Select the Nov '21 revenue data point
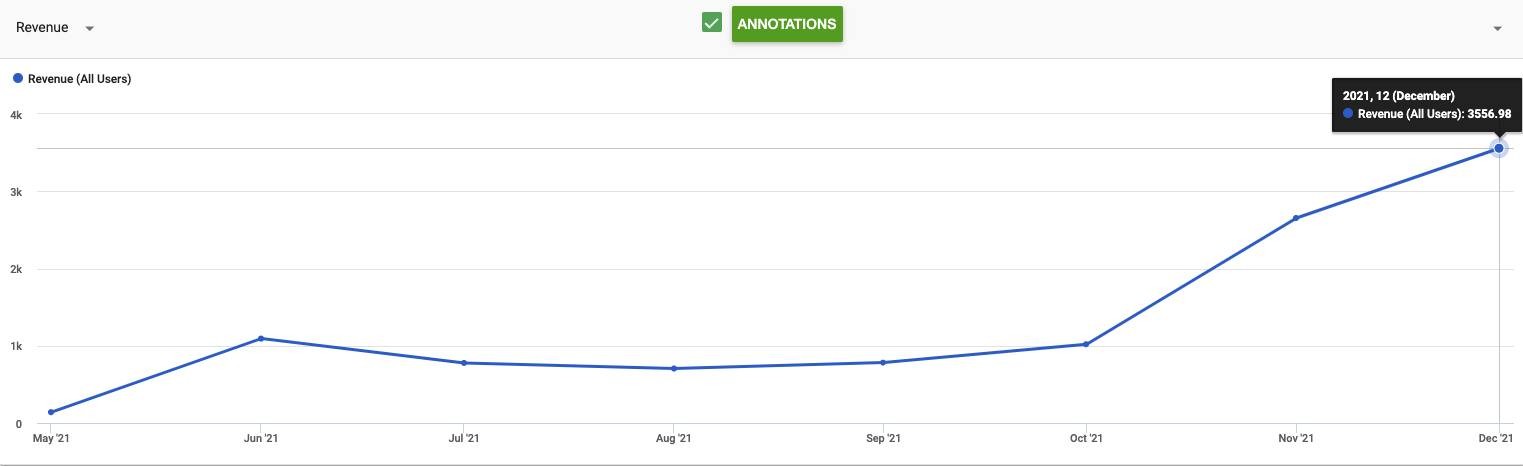The width and height of the screenshot is (1523, 466). point(1296,218)
